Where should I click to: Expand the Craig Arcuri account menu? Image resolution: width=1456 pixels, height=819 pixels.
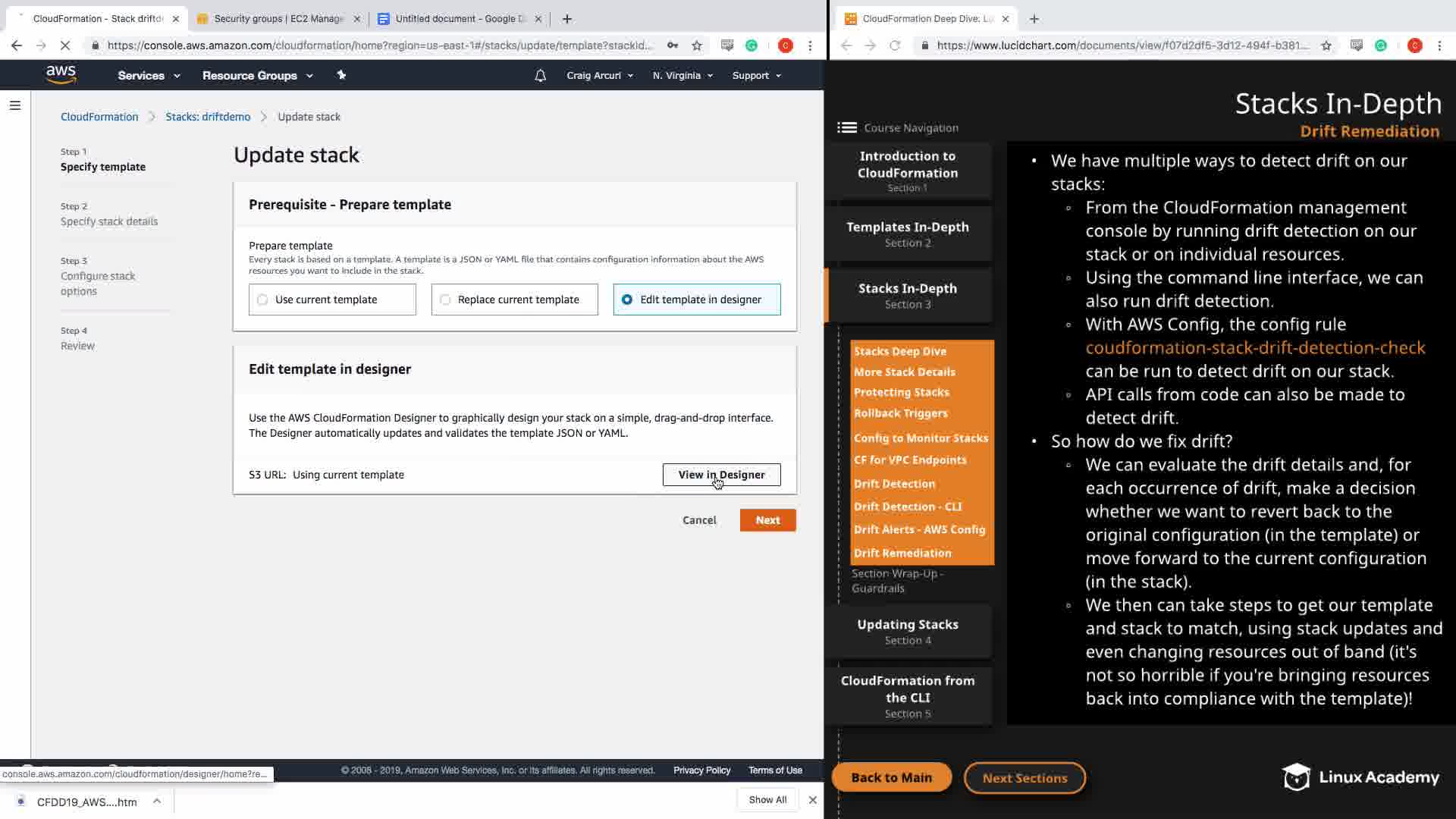point(599,76)
